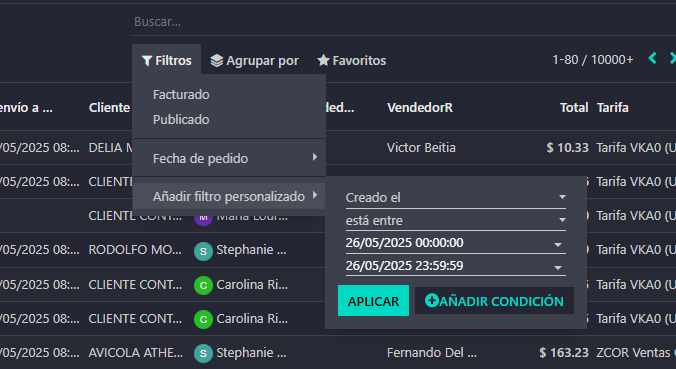Click the 1-80 / 10000+ pager counter
Screen dimensions: 676x369
click(x=593, y=59)
